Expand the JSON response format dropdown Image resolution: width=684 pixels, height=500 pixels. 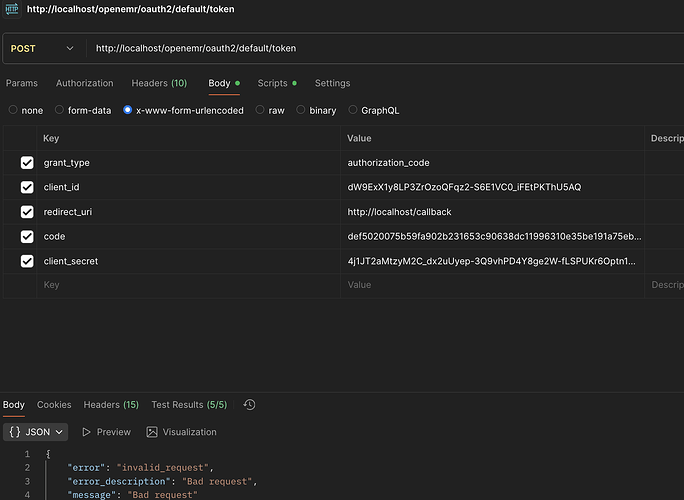pos(36,432)
